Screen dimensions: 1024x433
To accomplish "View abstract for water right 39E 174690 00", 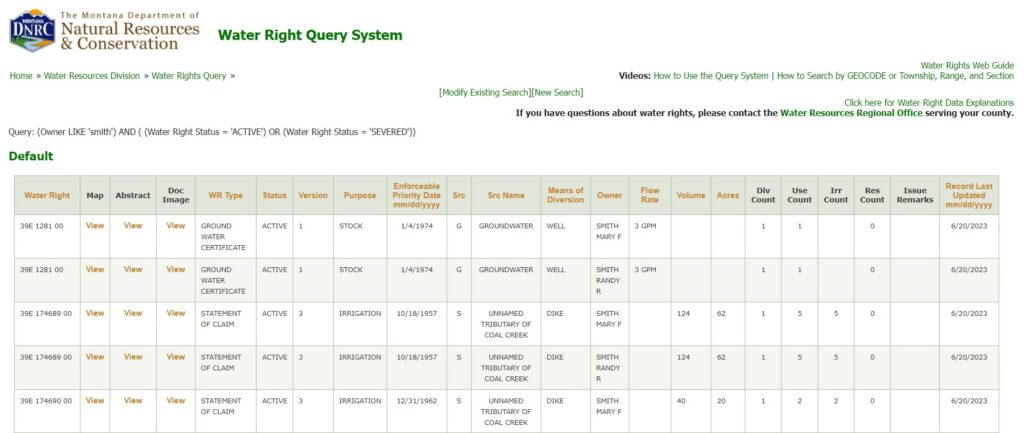I will point(133,401).
